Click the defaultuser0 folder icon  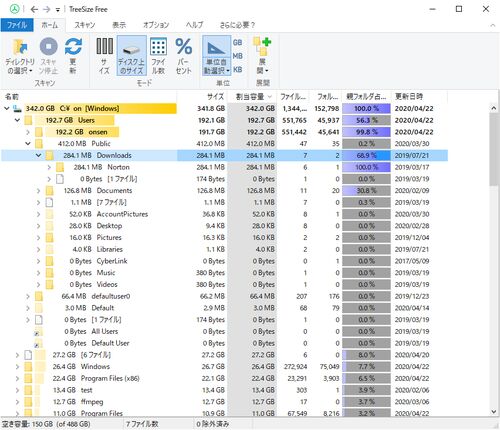39,296
